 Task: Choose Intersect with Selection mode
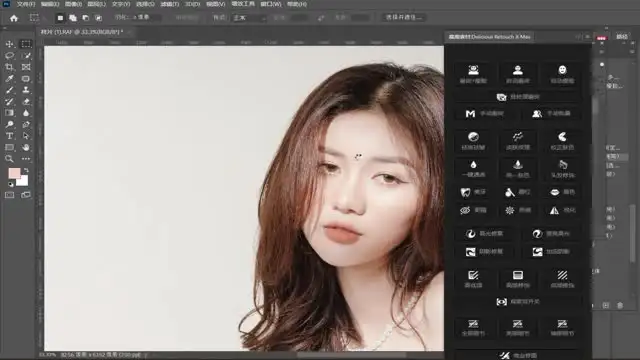[x=98, y=18]
